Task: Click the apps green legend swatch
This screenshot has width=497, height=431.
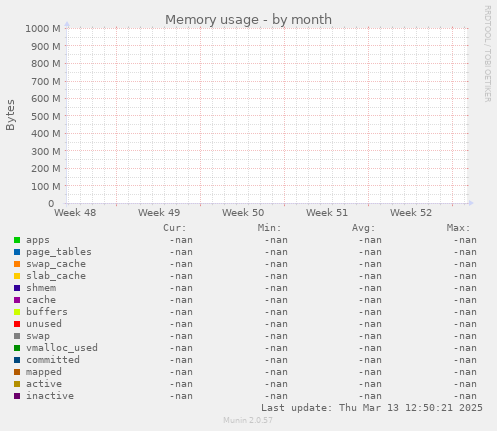Action: click(x=17, y=240)
